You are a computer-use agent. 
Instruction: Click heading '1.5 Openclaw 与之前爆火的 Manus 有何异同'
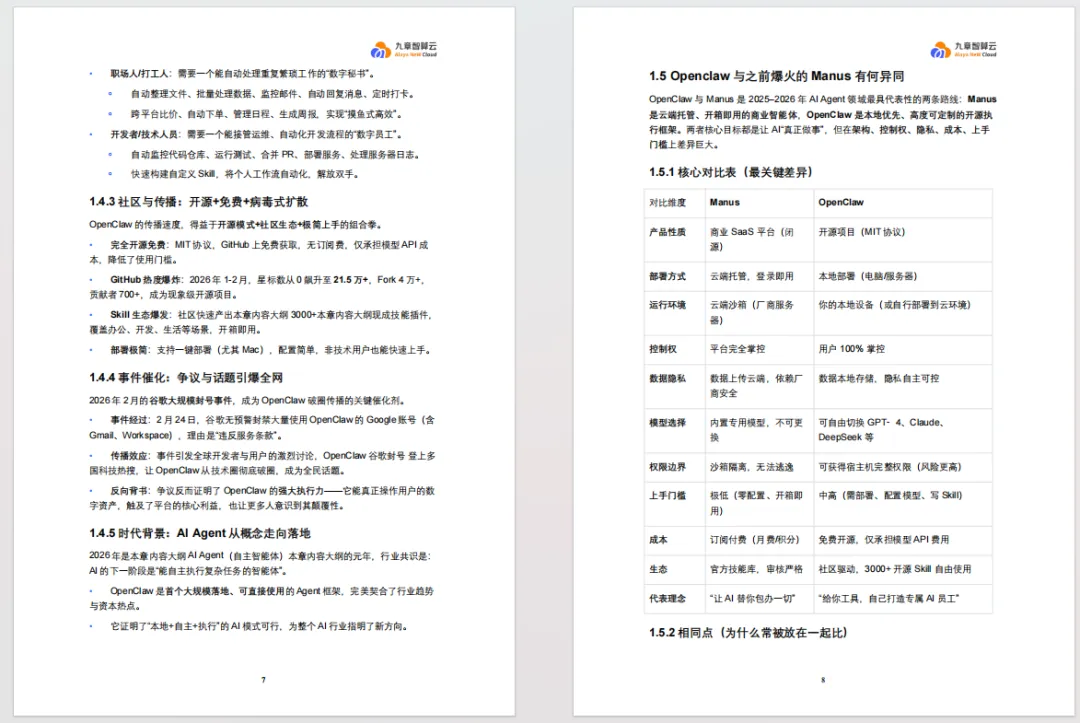coord(776,76)
